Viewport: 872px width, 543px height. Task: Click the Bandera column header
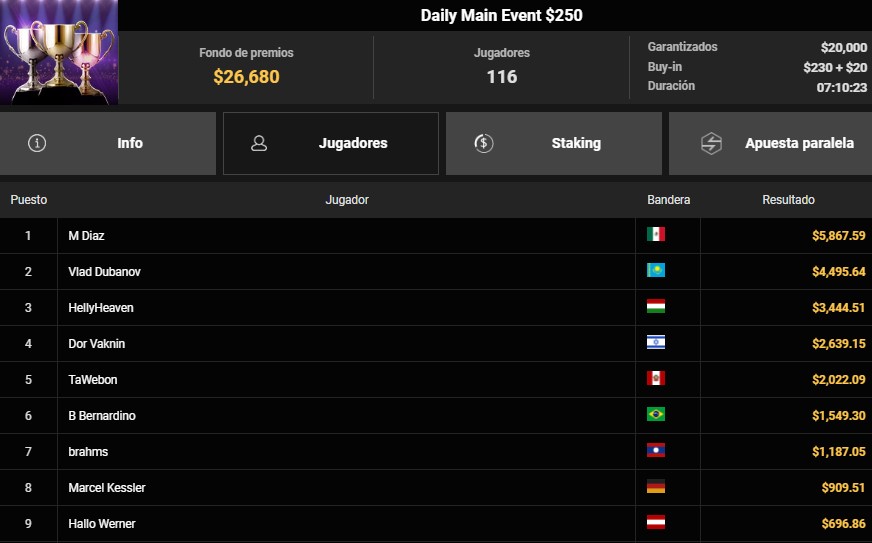click(668, 200)
